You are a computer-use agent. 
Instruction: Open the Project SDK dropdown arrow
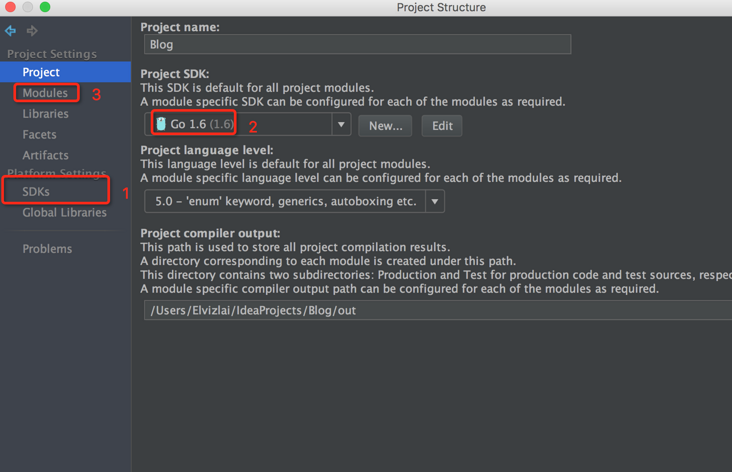(x=341, y=125)
